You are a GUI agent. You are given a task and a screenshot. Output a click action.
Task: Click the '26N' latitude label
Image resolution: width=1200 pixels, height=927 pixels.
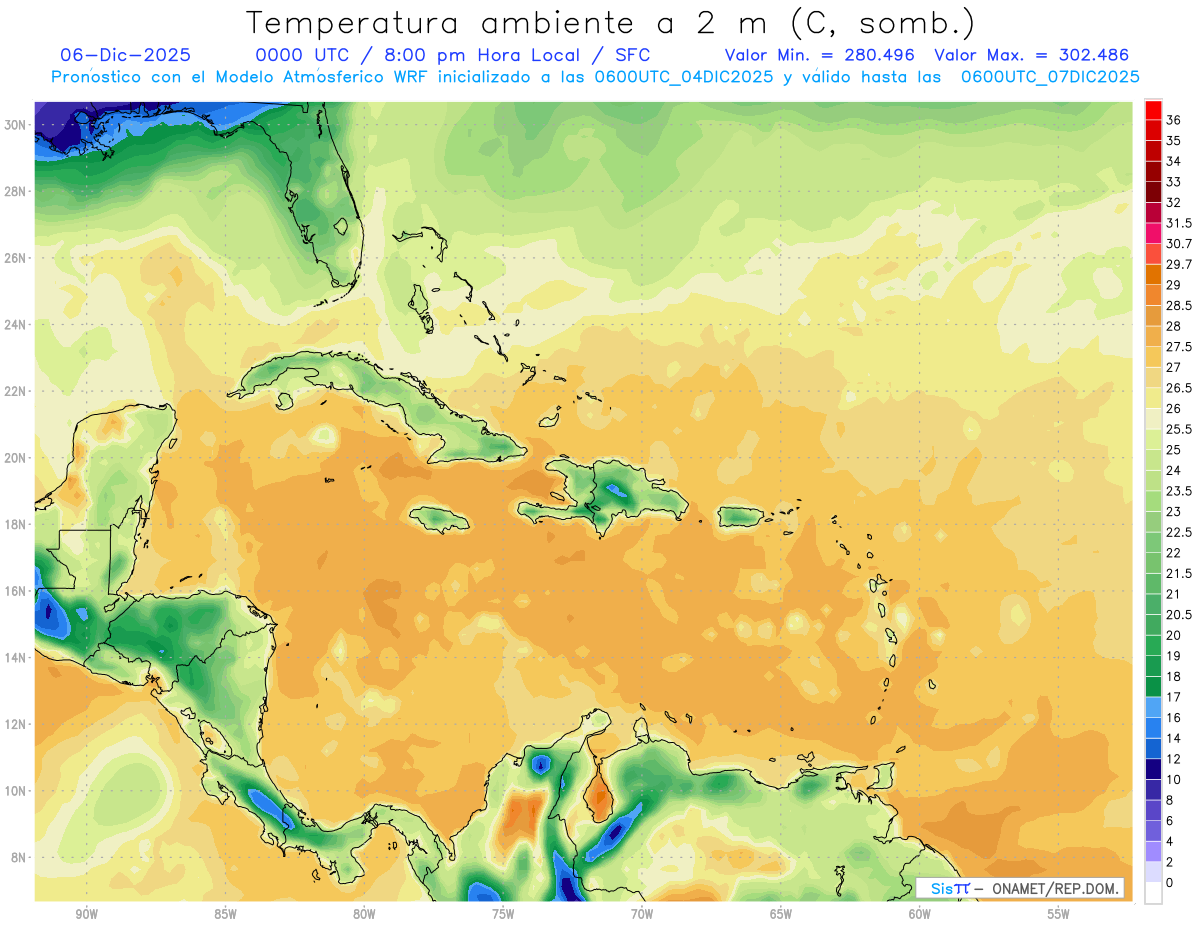[17, 258]
